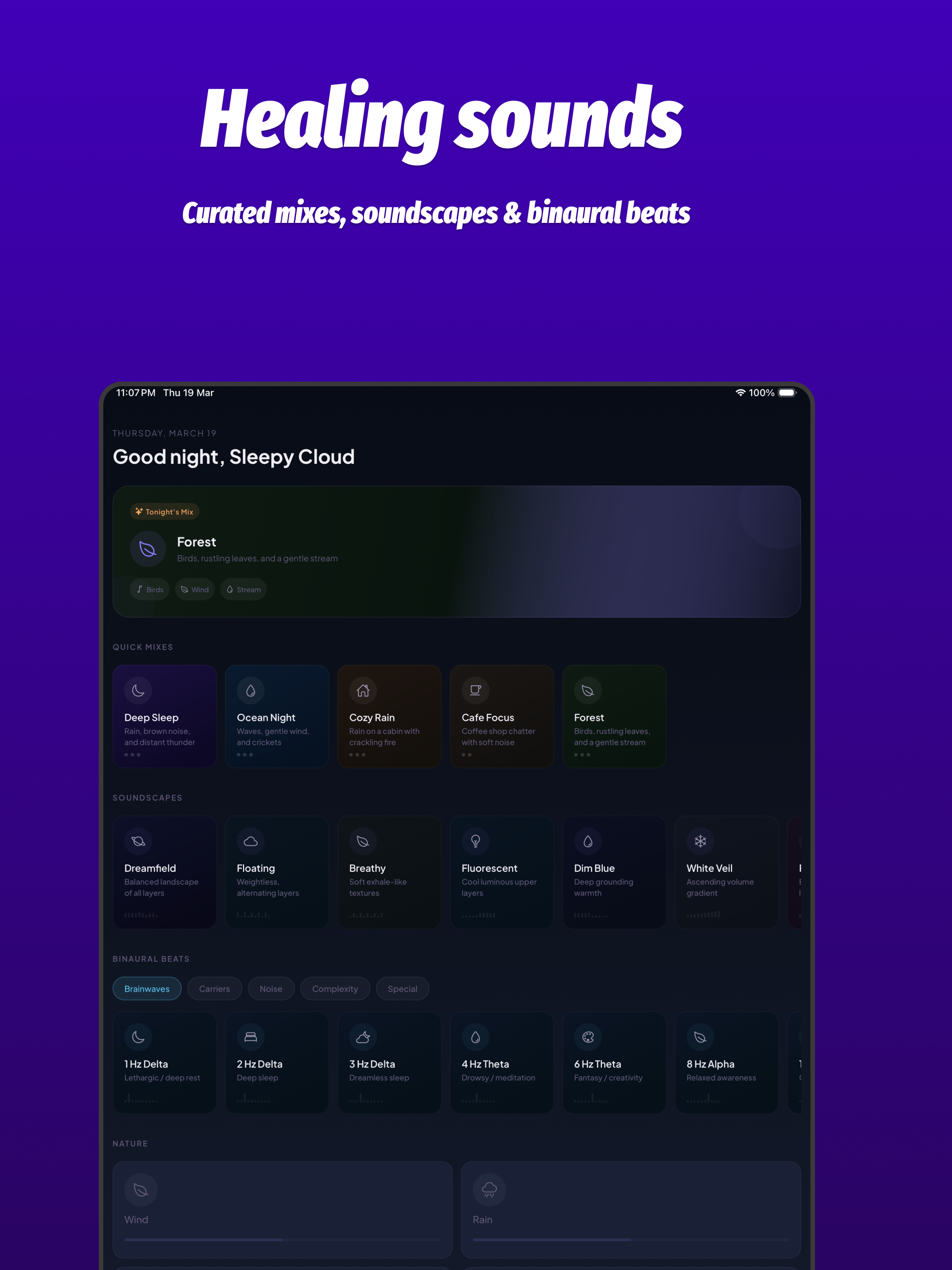Viewport: 952px width, 1270px height.
Task: Tap the snowflake icon on White Veil card
Action: tap(701, 841)
